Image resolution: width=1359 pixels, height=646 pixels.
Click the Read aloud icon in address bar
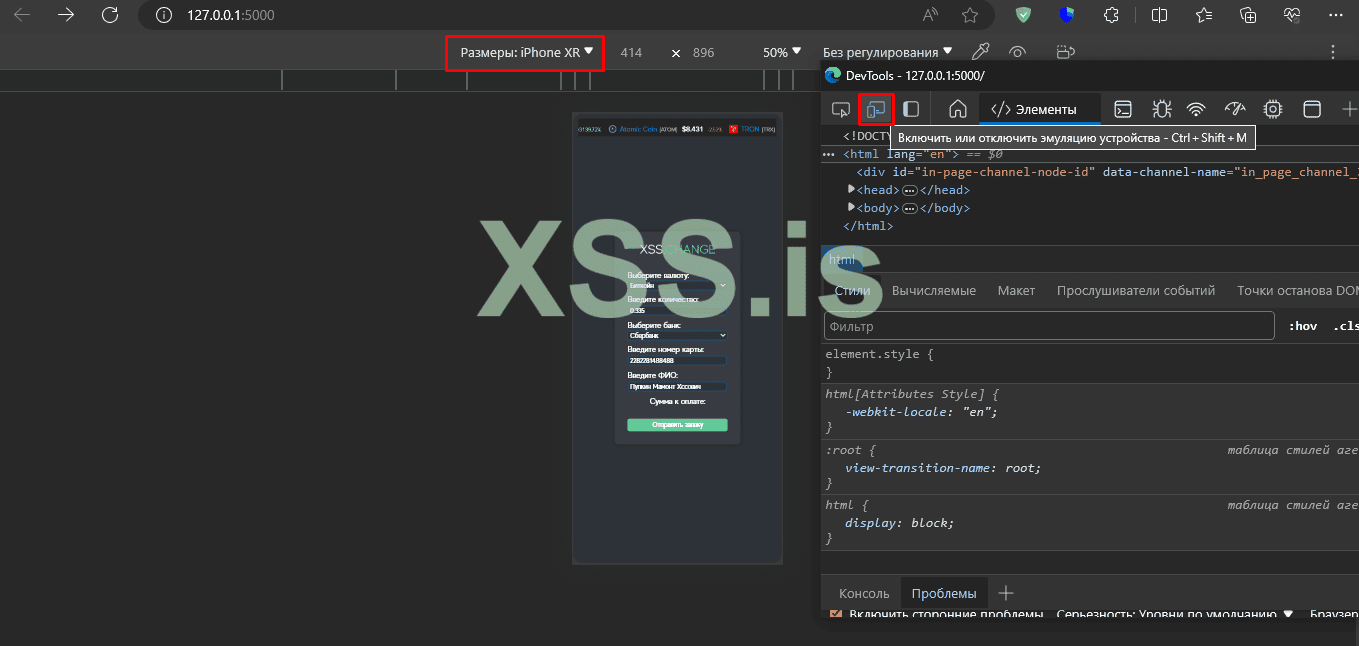pyautogui.click(x=930, y=15)
